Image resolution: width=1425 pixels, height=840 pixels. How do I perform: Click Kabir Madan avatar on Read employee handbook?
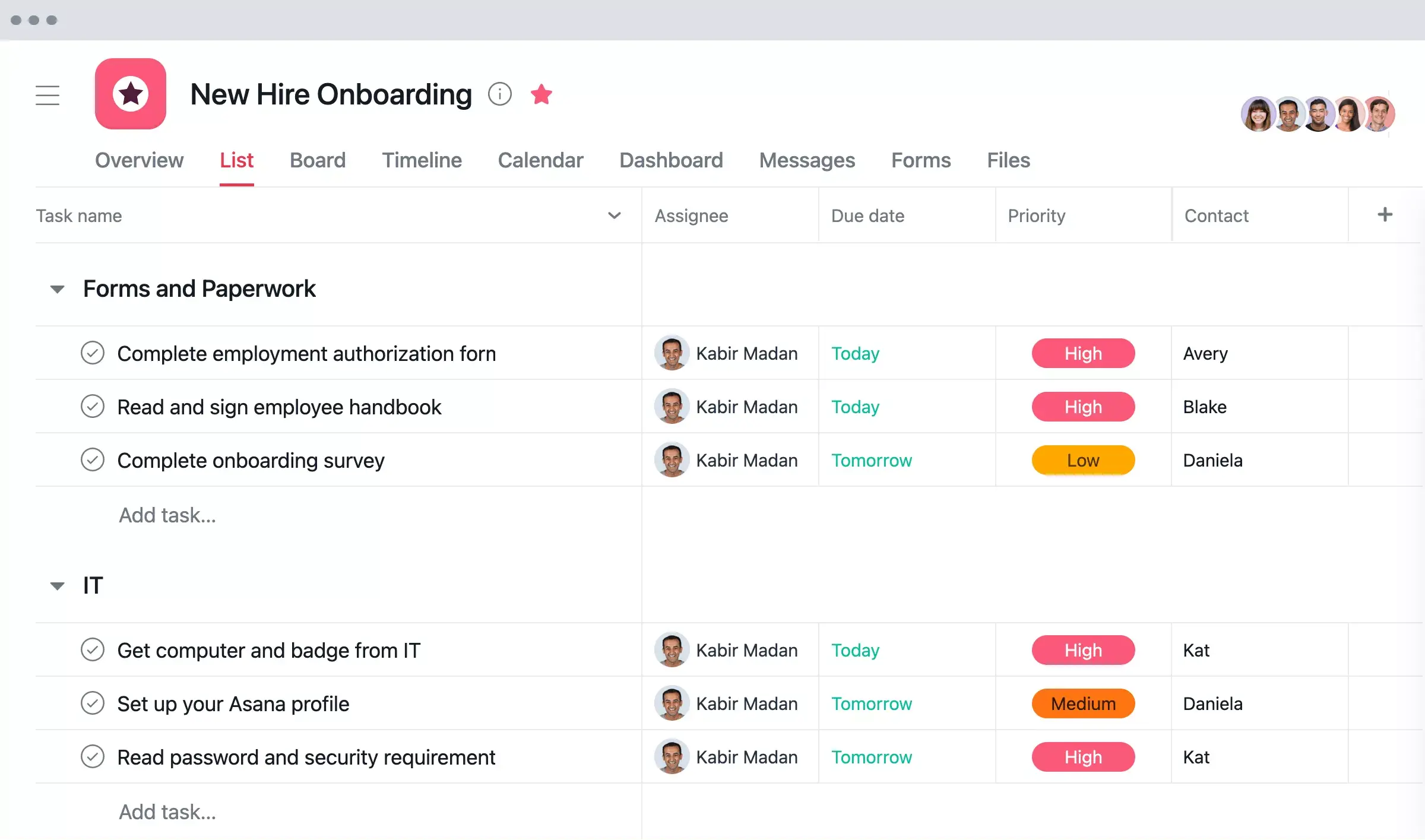point(671,406)
